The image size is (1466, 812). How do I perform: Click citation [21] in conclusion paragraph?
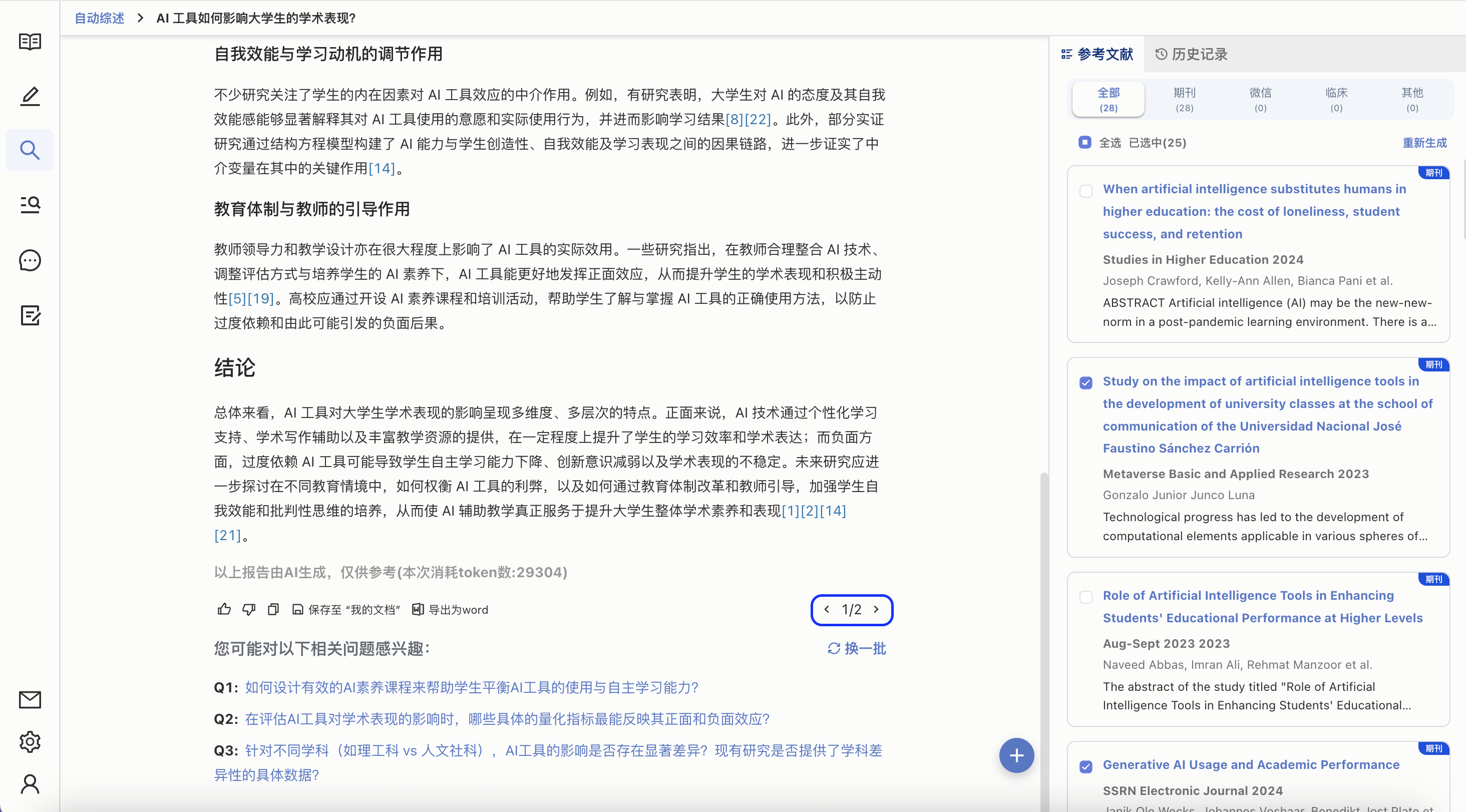click(228, 535)
